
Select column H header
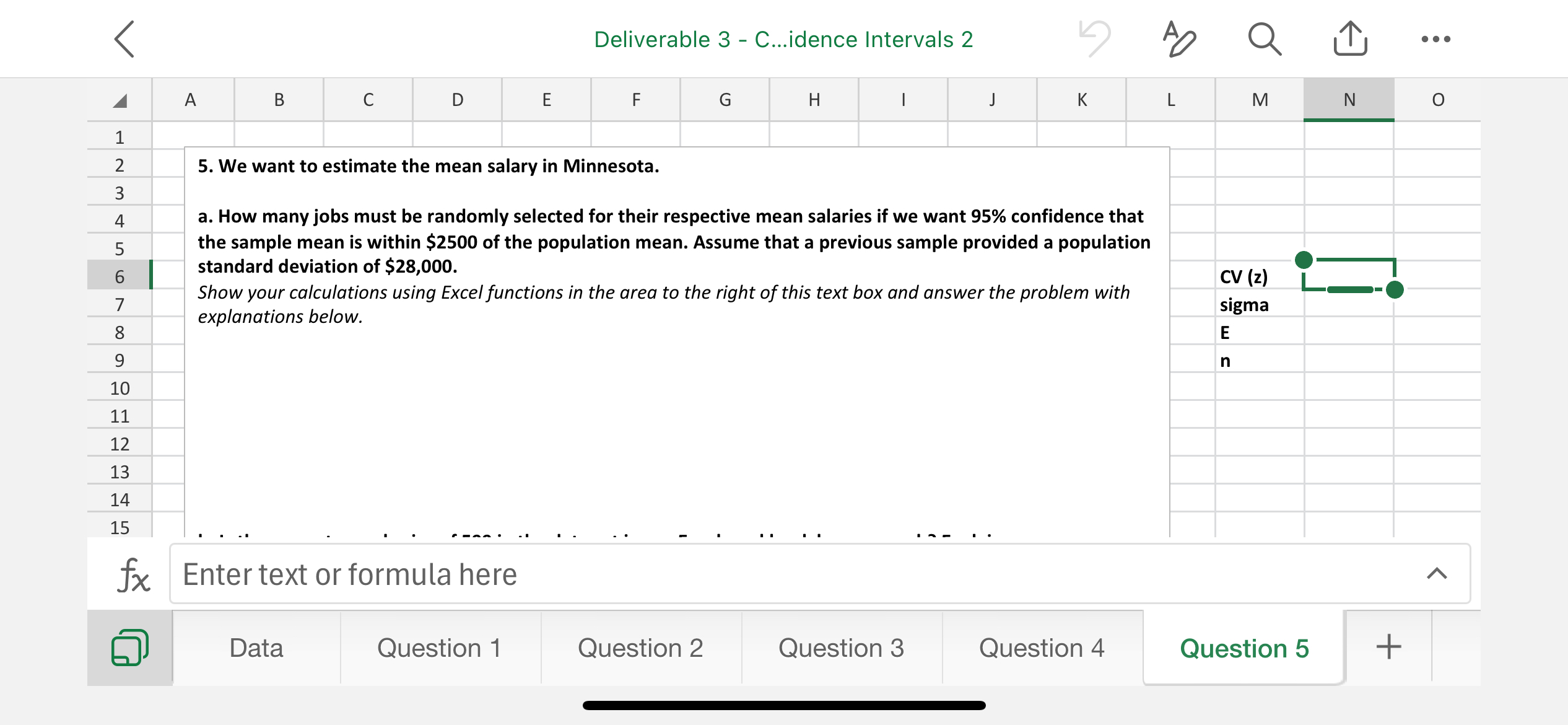click(814, 99)
